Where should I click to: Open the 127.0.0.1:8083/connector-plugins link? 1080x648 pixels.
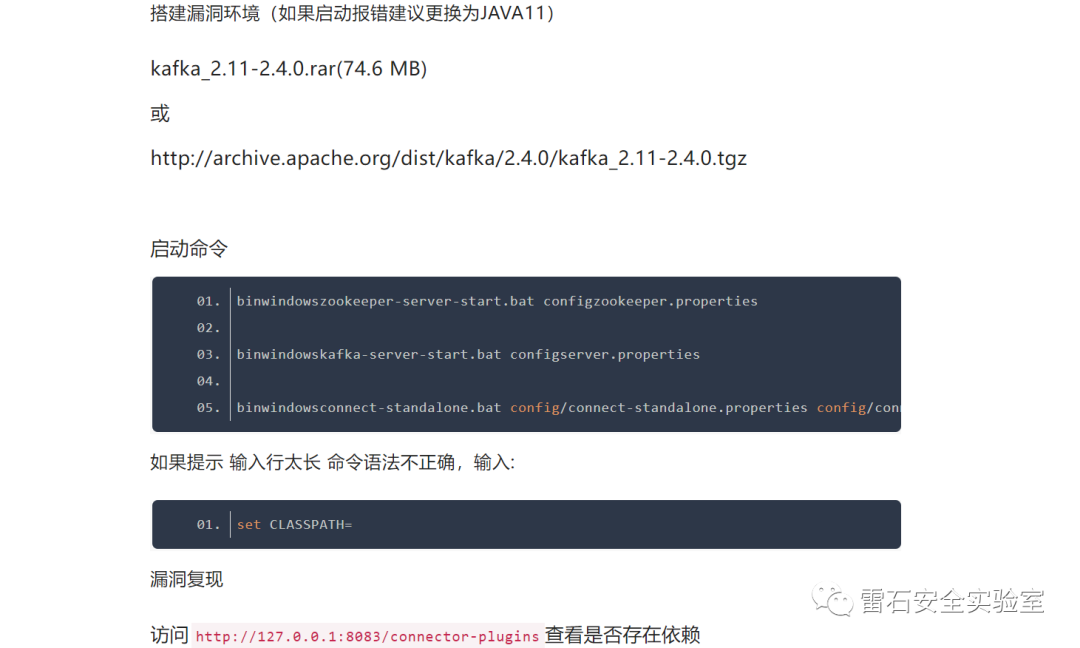point(367,636)
